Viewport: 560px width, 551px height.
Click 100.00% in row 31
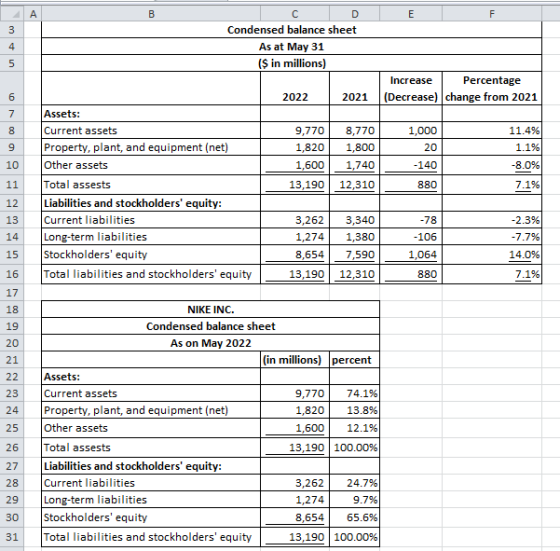(x=354, y=537)
